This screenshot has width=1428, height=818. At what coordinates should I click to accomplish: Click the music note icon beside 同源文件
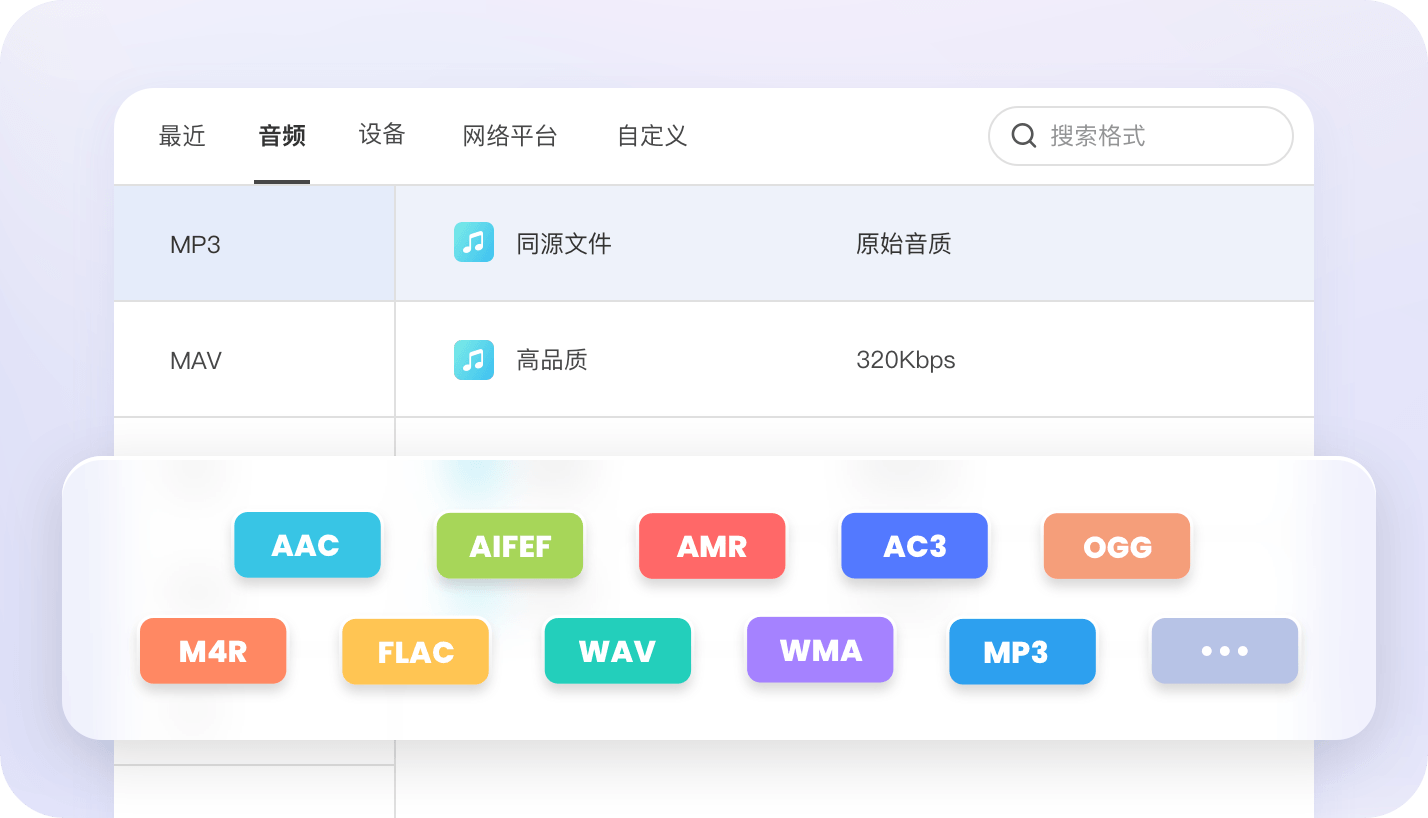coord(474,243)
